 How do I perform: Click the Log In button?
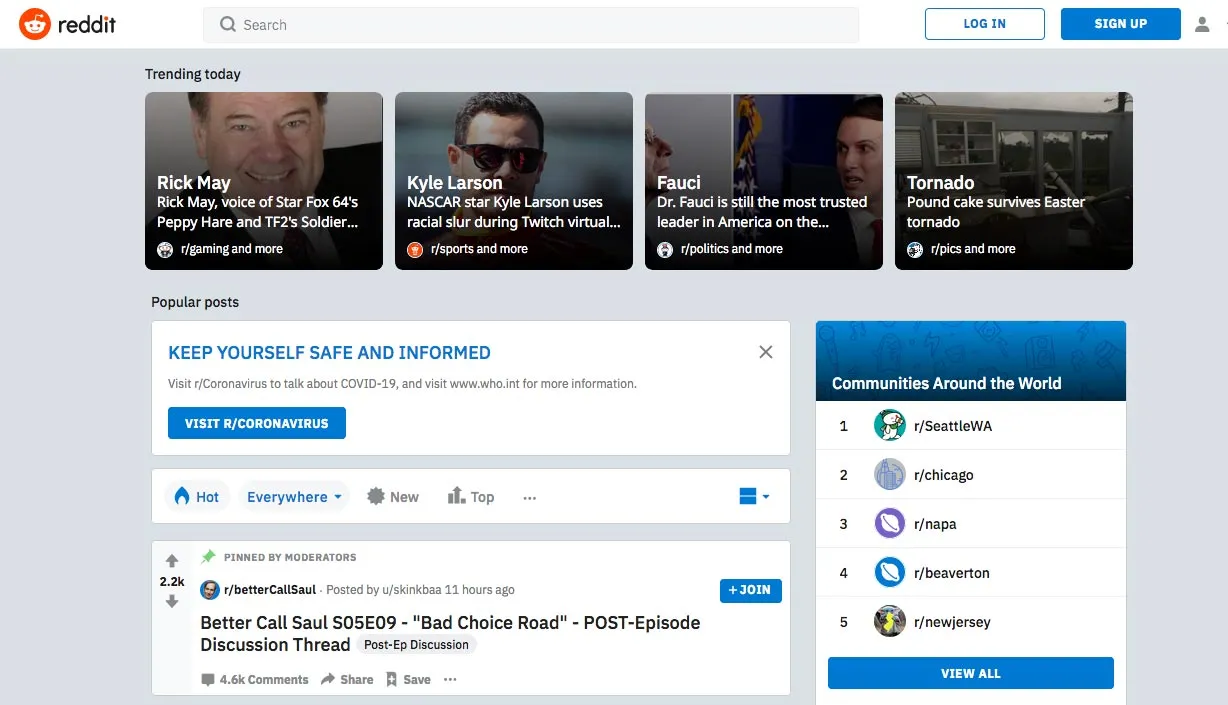(984, 24)
